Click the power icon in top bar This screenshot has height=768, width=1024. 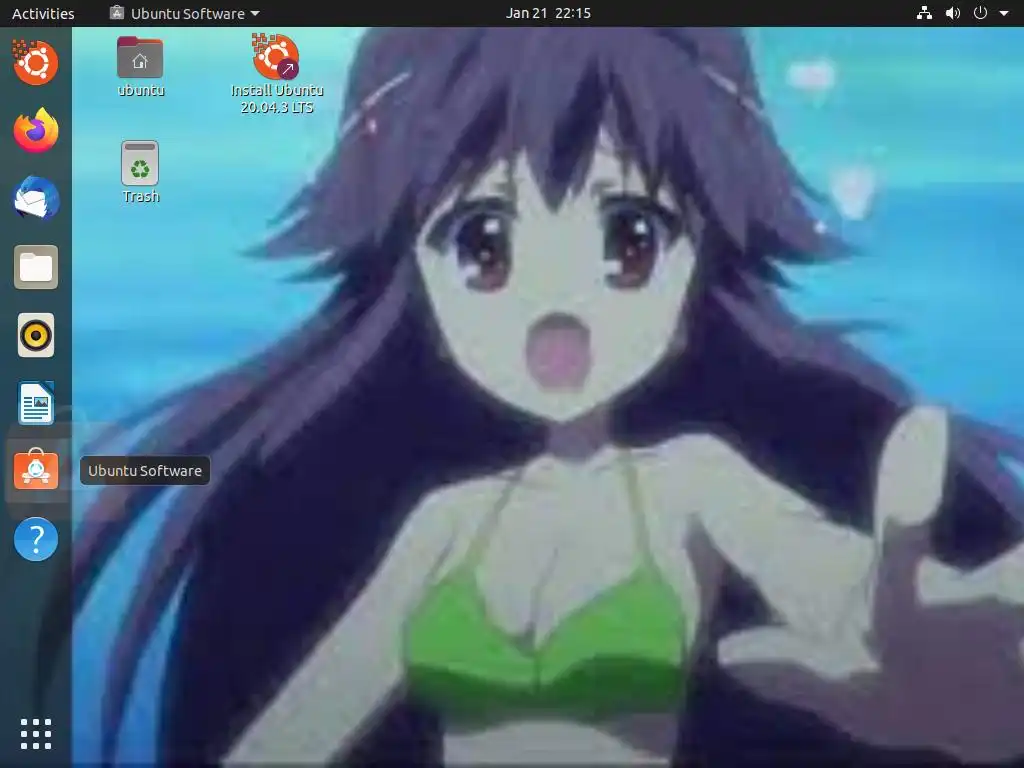tap(980, 13)
